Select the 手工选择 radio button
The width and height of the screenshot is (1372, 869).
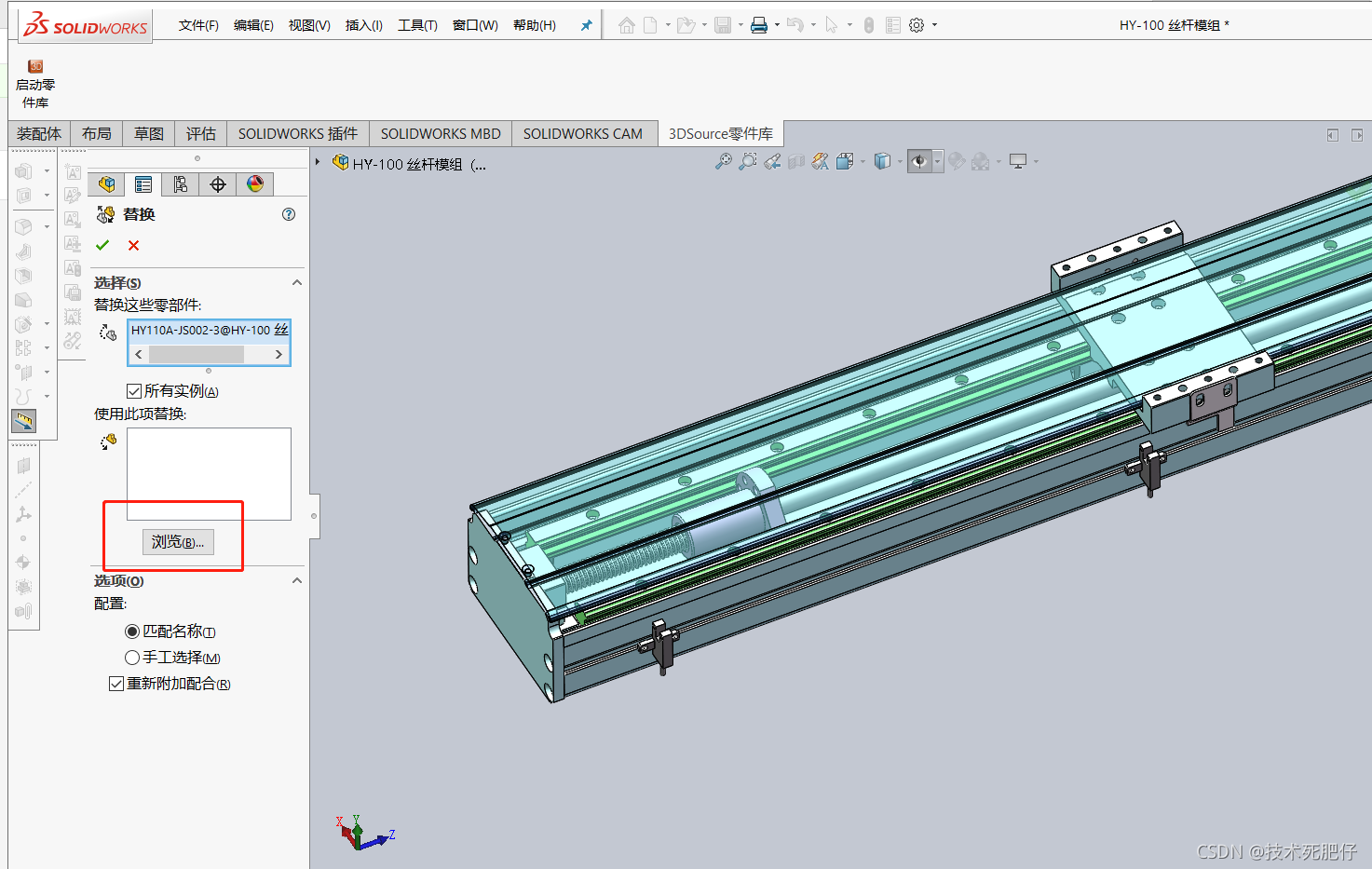132,658
